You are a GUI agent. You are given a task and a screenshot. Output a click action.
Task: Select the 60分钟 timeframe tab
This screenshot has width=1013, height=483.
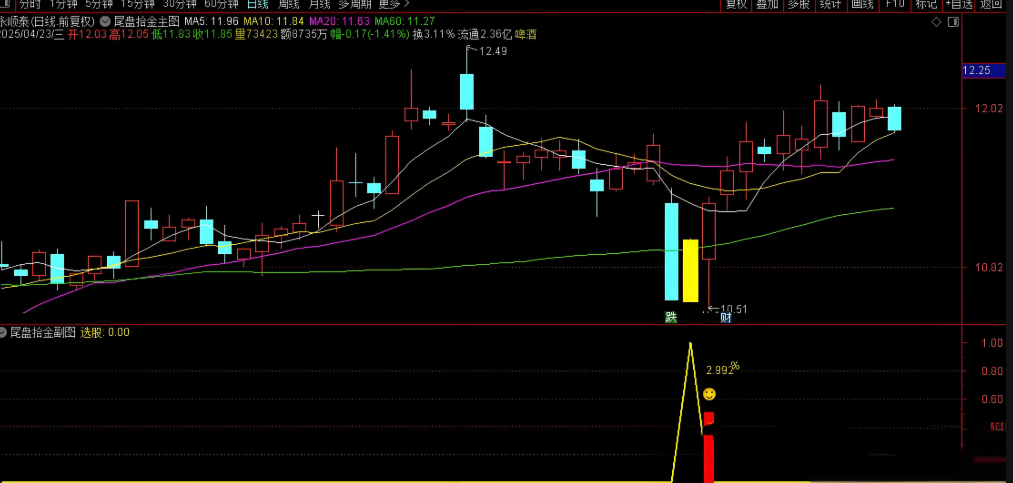[x=221, y=4]
